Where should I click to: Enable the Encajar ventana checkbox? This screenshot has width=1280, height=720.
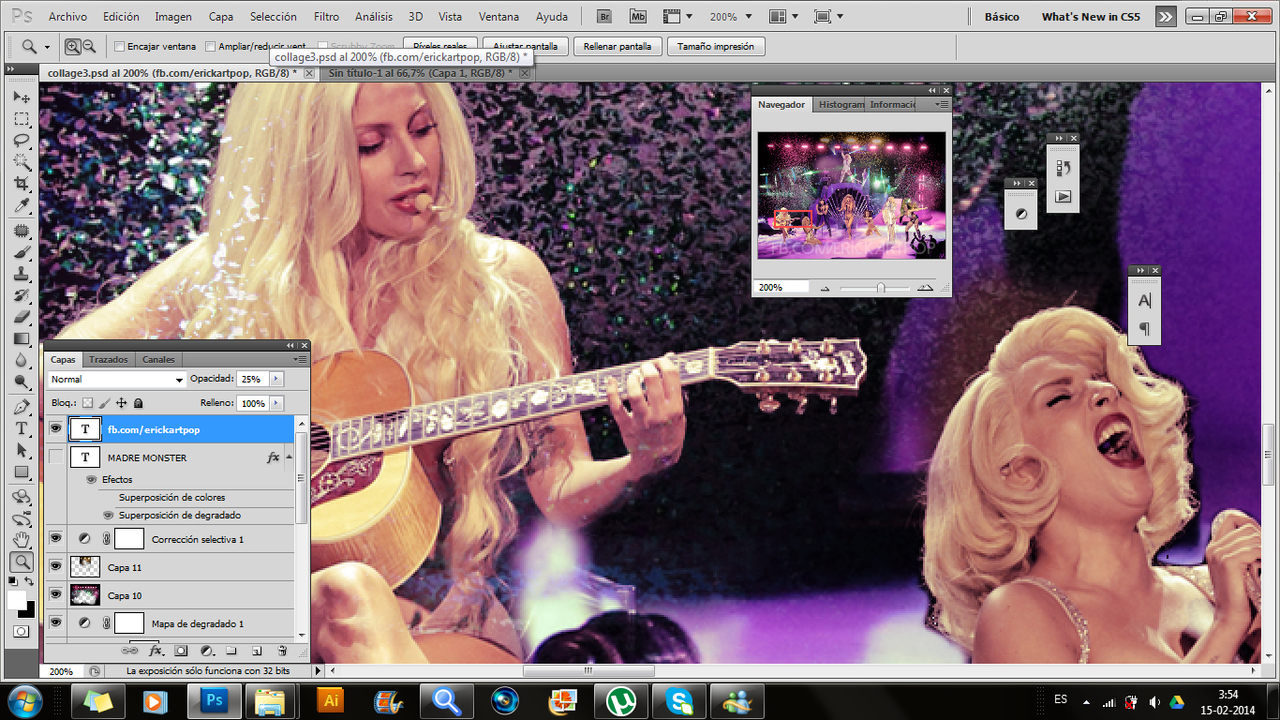pyautogui.click(x=120, y=47)
